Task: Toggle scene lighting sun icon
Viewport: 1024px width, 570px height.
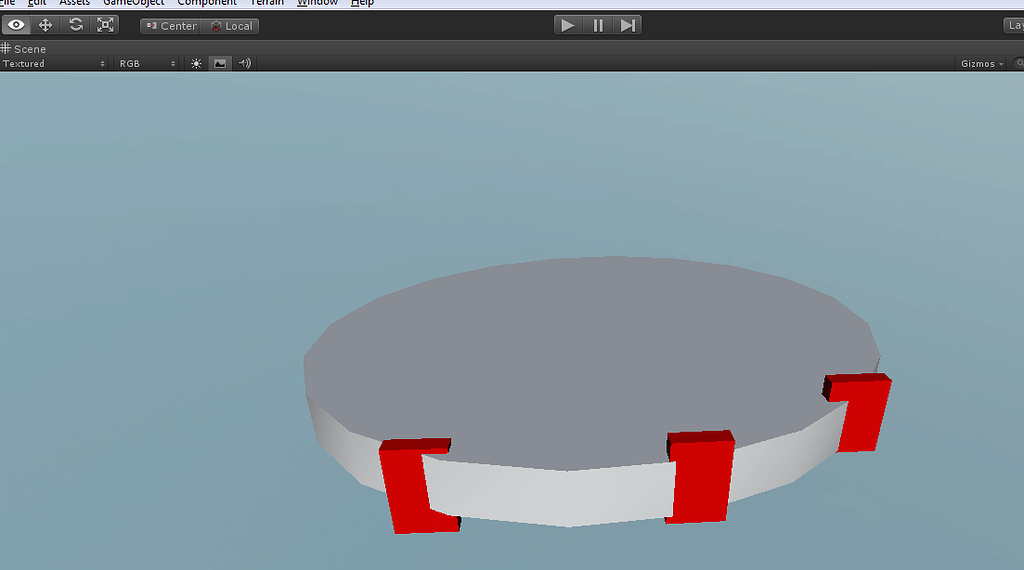Action: point(196,63)
